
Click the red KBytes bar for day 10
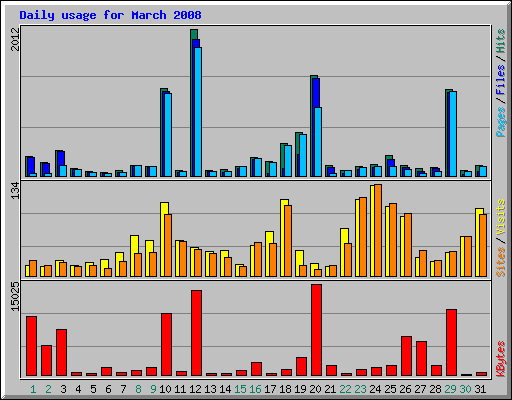167,345
